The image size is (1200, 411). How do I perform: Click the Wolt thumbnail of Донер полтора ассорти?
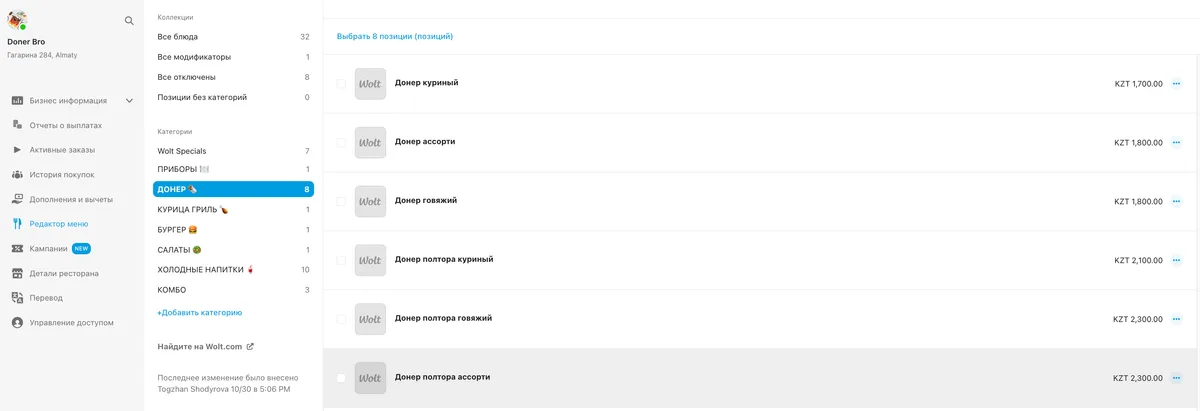[x=370, y=378]
